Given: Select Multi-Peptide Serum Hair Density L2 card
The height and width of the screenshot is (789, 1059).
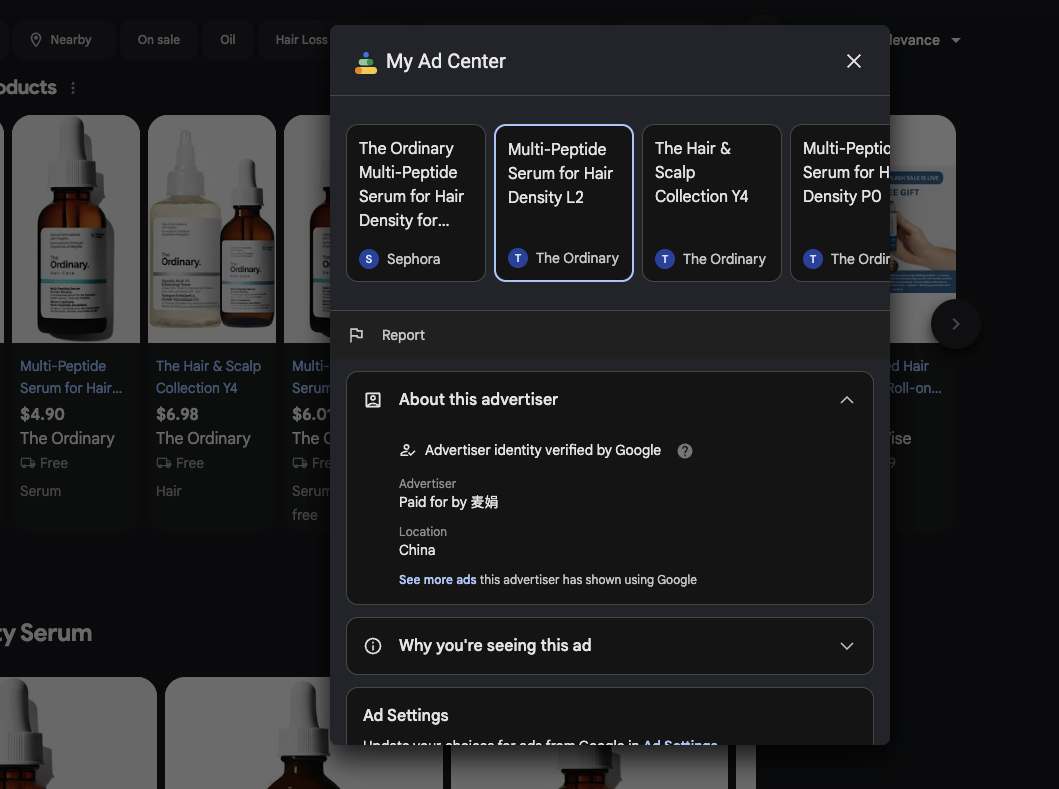Looking at the screenshot, I should coord(564,203).
